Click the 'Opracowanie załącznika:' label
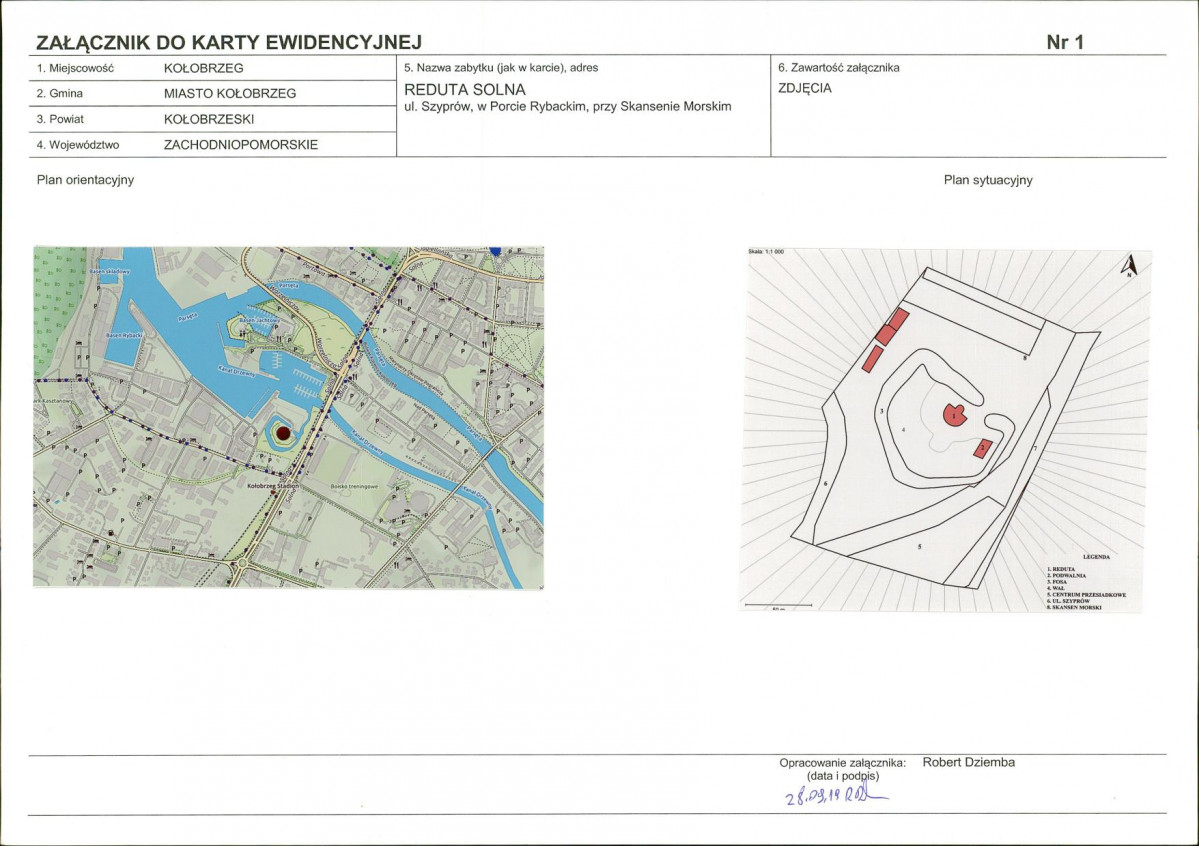1199x846 pixels. (843, 763)
